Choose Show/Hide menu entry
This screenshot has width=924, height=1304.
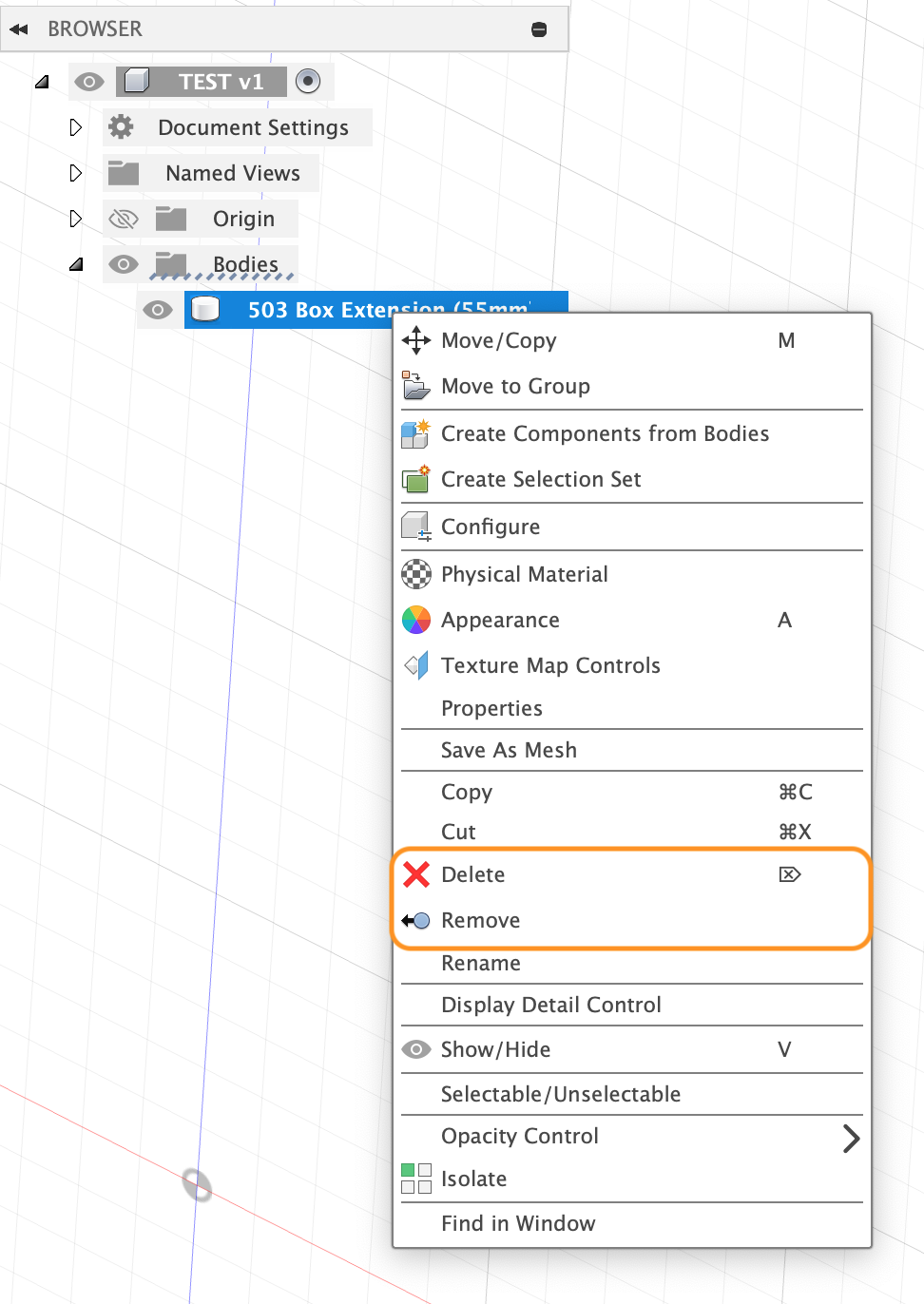click(x=632, y=1049)
